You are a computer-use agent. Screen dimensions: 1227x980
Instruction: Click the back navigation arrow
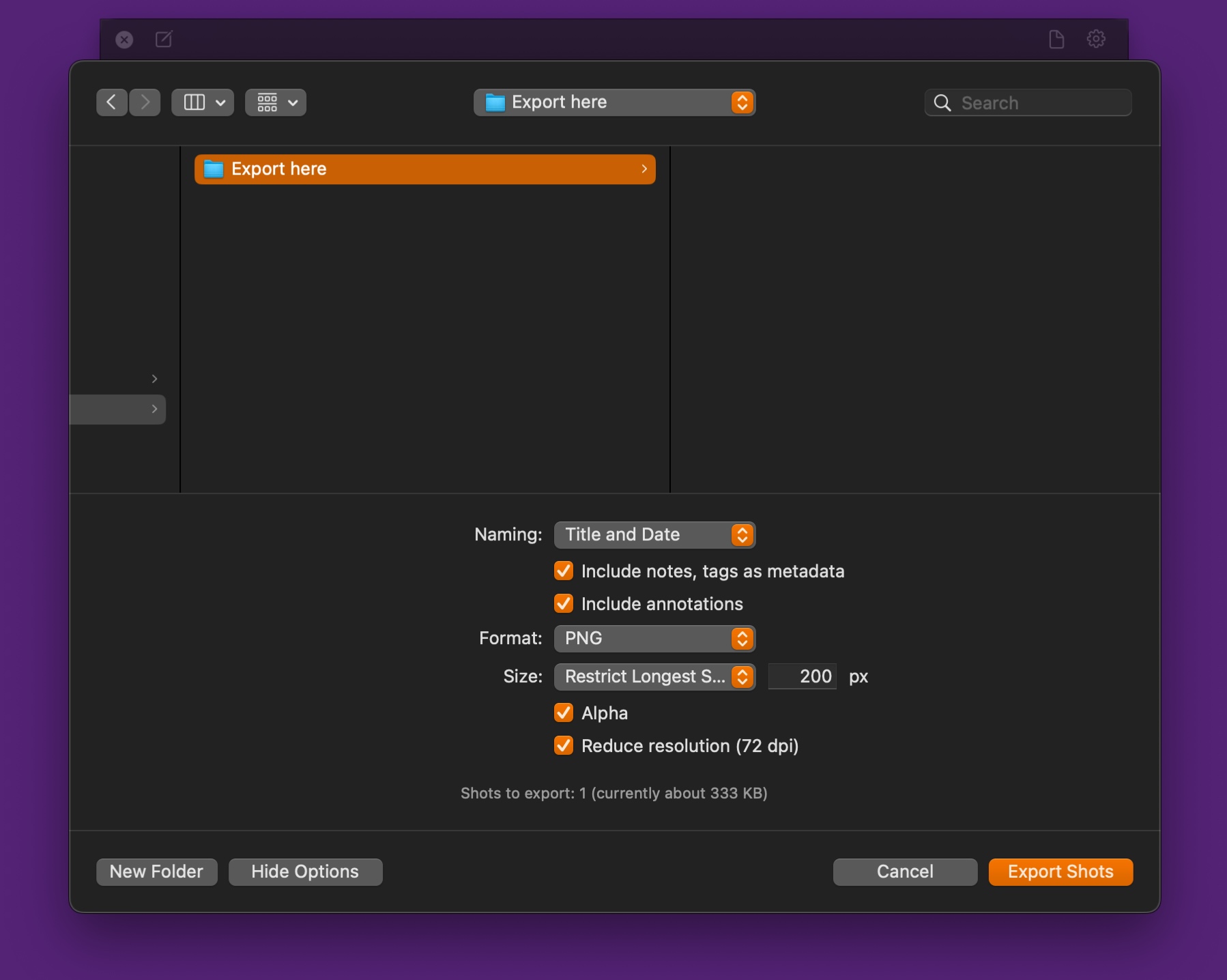point(111,102)
